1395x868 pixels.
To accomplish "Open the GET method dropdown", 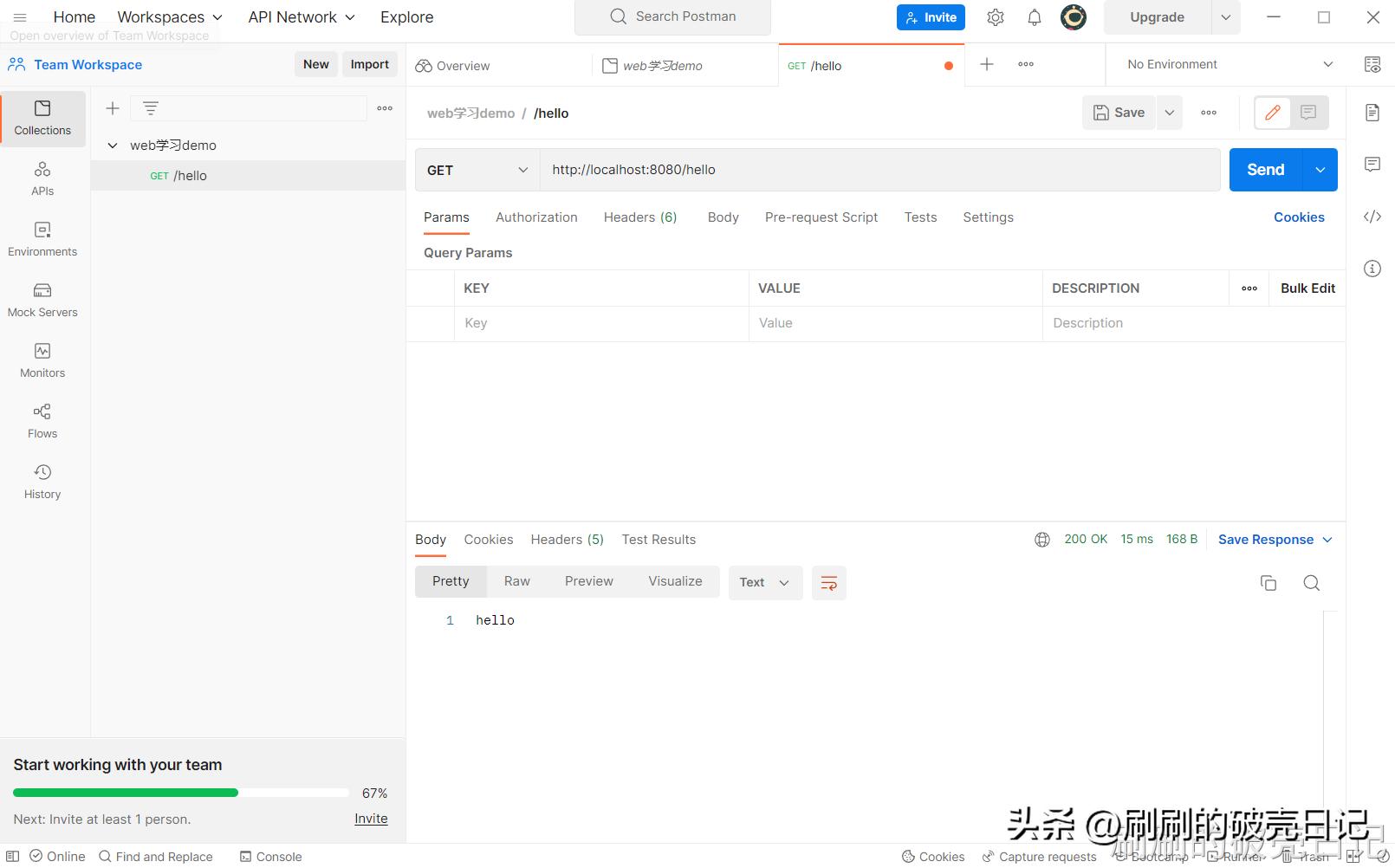I will click(x=477, y=170).
